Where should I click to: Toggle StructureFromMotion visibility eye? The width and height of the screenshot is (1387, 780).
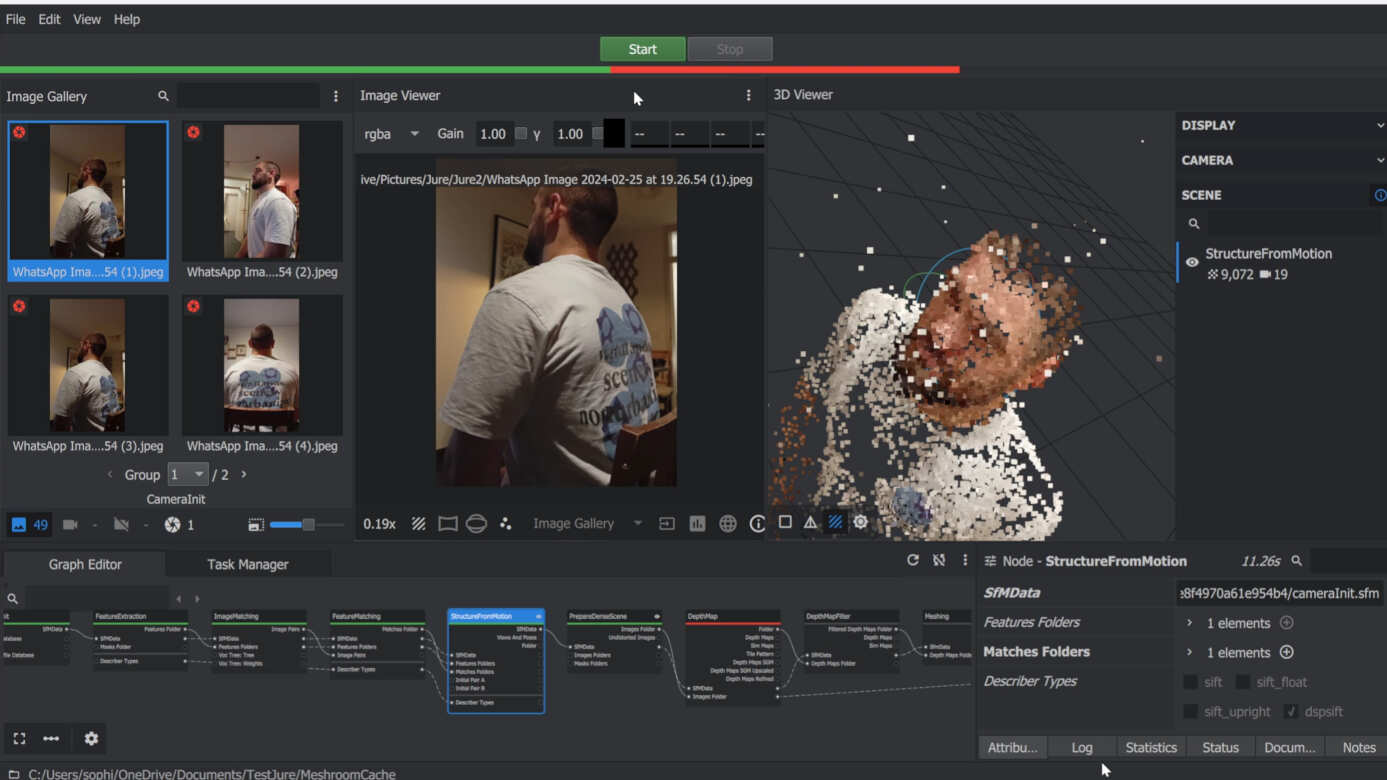(x=1192, y=262)
